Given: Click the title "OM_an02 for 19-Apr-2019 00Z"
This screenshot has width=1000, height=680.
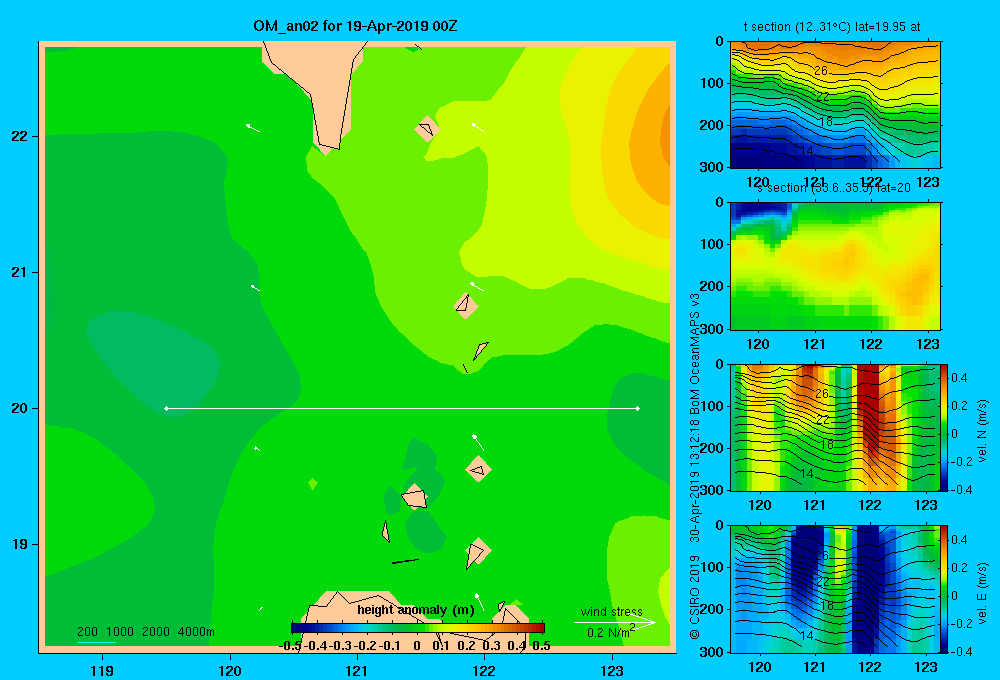Looking at the screenshot, I should (x=355, y=26).
